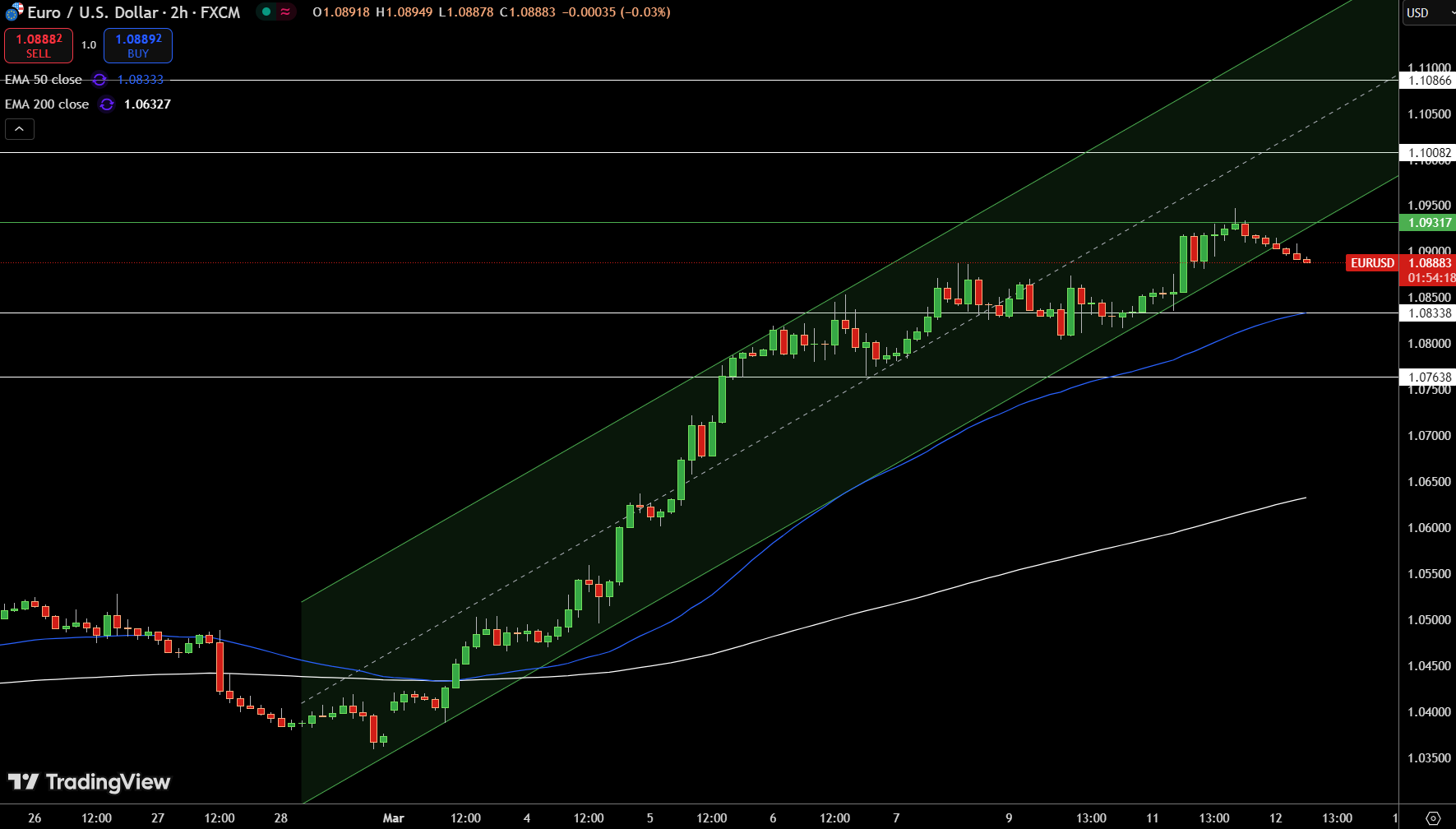Click the close price C1.08883 value
Viewport: 1456px width, 829px height.
pyautogui.click(x=527, y=12)
